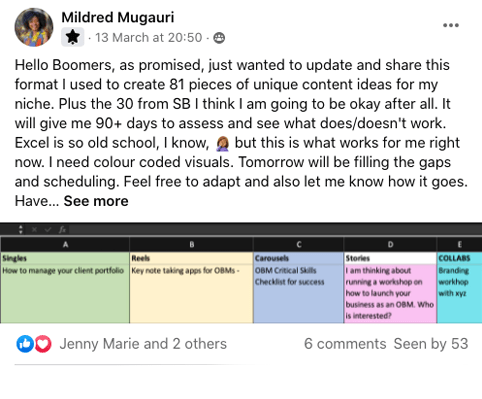Image resolution: width=482 pixels, height=399 pixels.
Task: Click the formula bar fx icon
Action: (62, 229)
